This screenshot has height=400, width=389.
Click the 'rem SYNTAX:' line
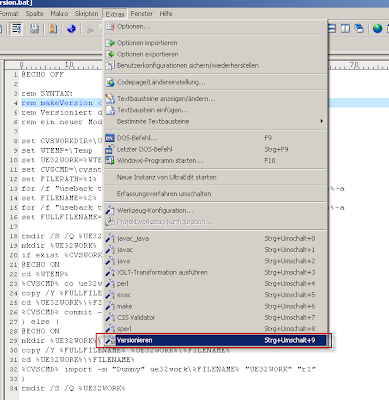[47, 93]
